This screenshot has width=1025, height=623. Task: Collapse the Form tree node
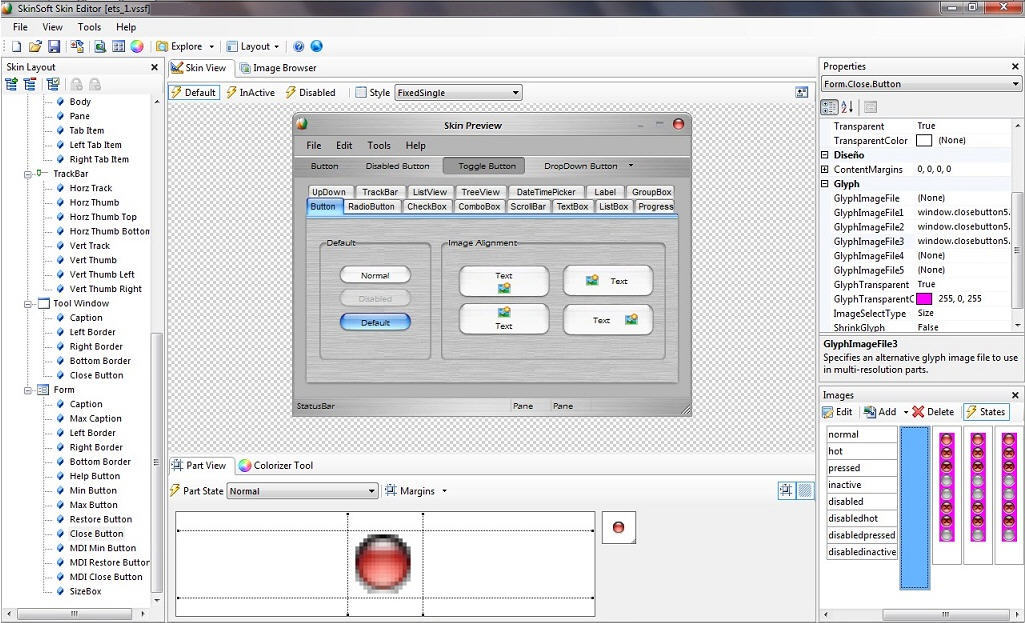28,390
